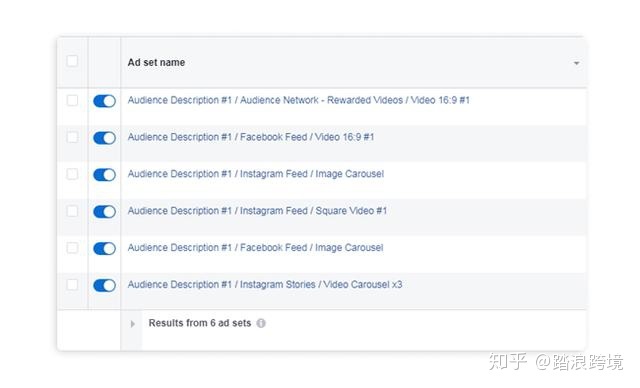Viewport: 640px width, 388px height.
Task: Toggle off the Rewarded Videos ad set
Action: pyautogui.click(x=104, y=101)
